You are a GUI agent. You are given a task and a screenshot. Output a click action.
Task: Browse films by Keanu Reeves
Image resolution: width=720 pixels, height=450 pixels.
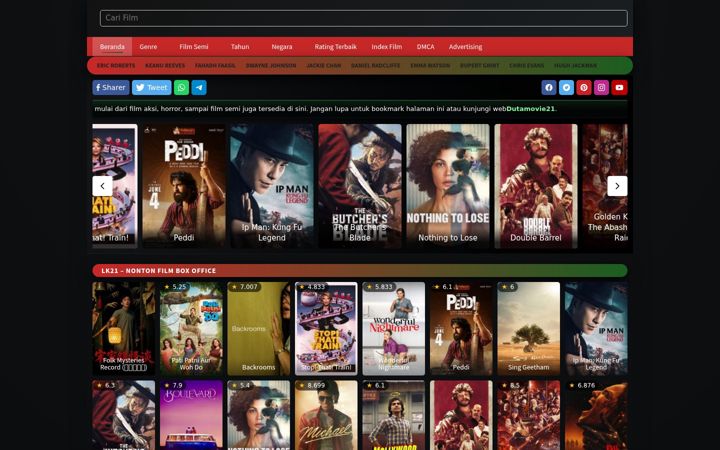[x=165, y=66]
